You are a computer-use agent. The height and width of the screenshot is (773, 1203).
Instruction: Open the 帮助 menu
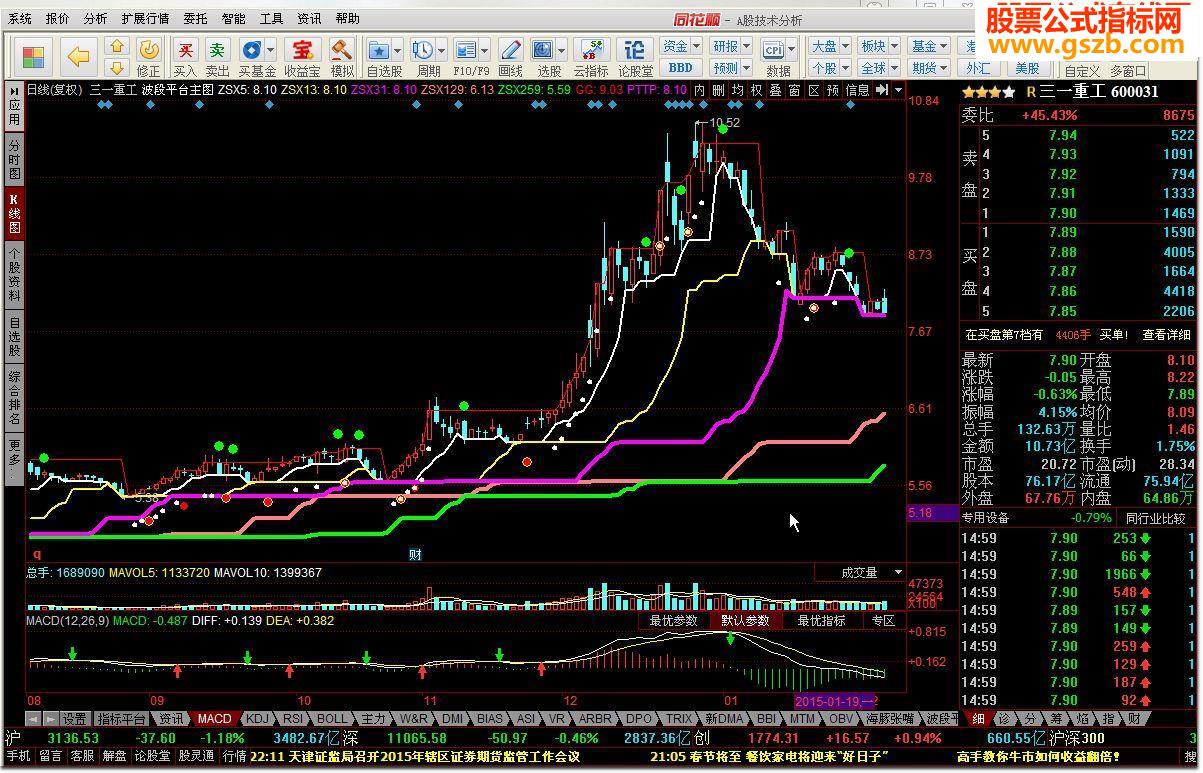tap(347, 18)
